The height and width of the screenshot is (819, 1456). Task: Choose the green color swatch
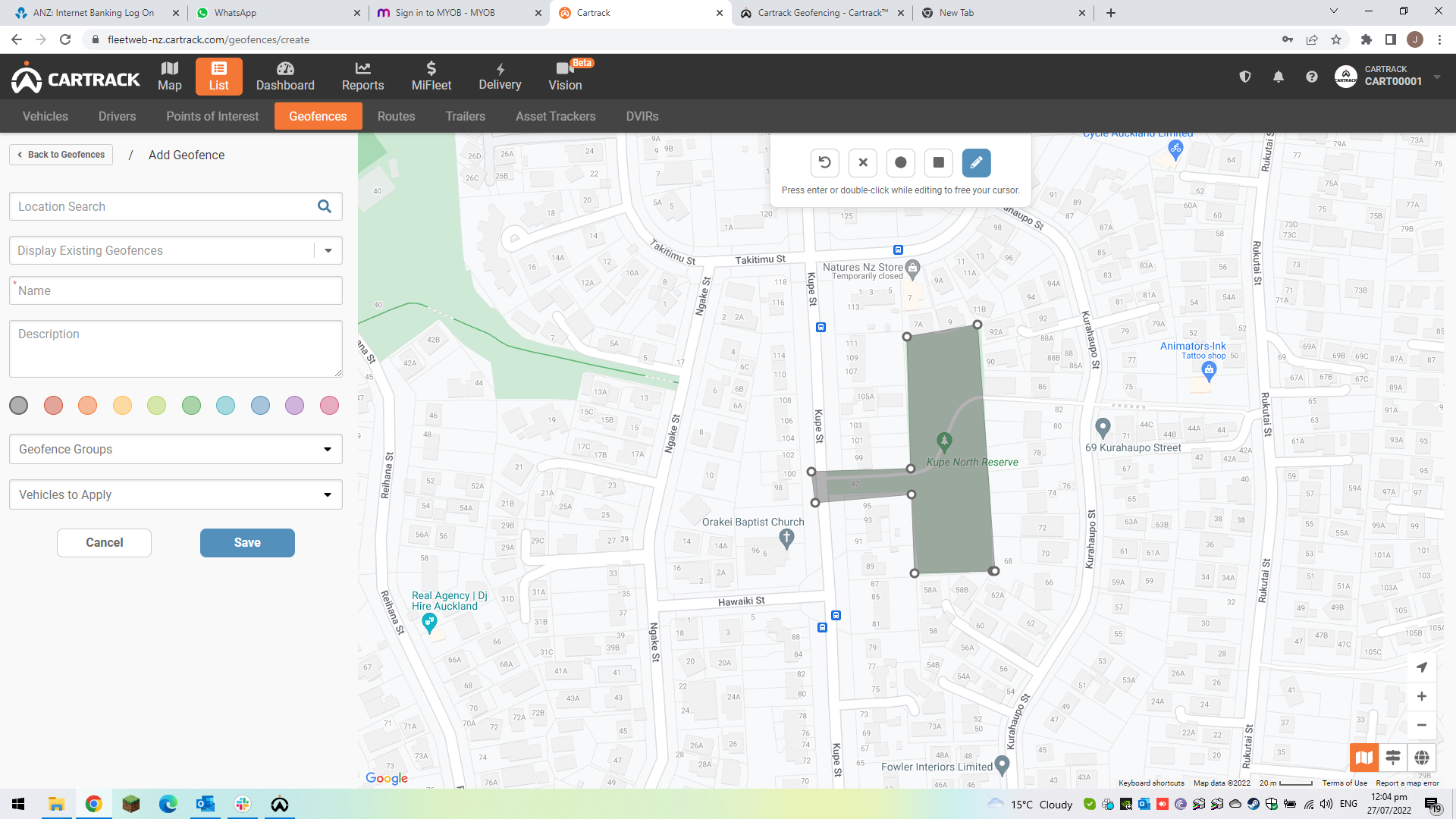pos(191,406)
